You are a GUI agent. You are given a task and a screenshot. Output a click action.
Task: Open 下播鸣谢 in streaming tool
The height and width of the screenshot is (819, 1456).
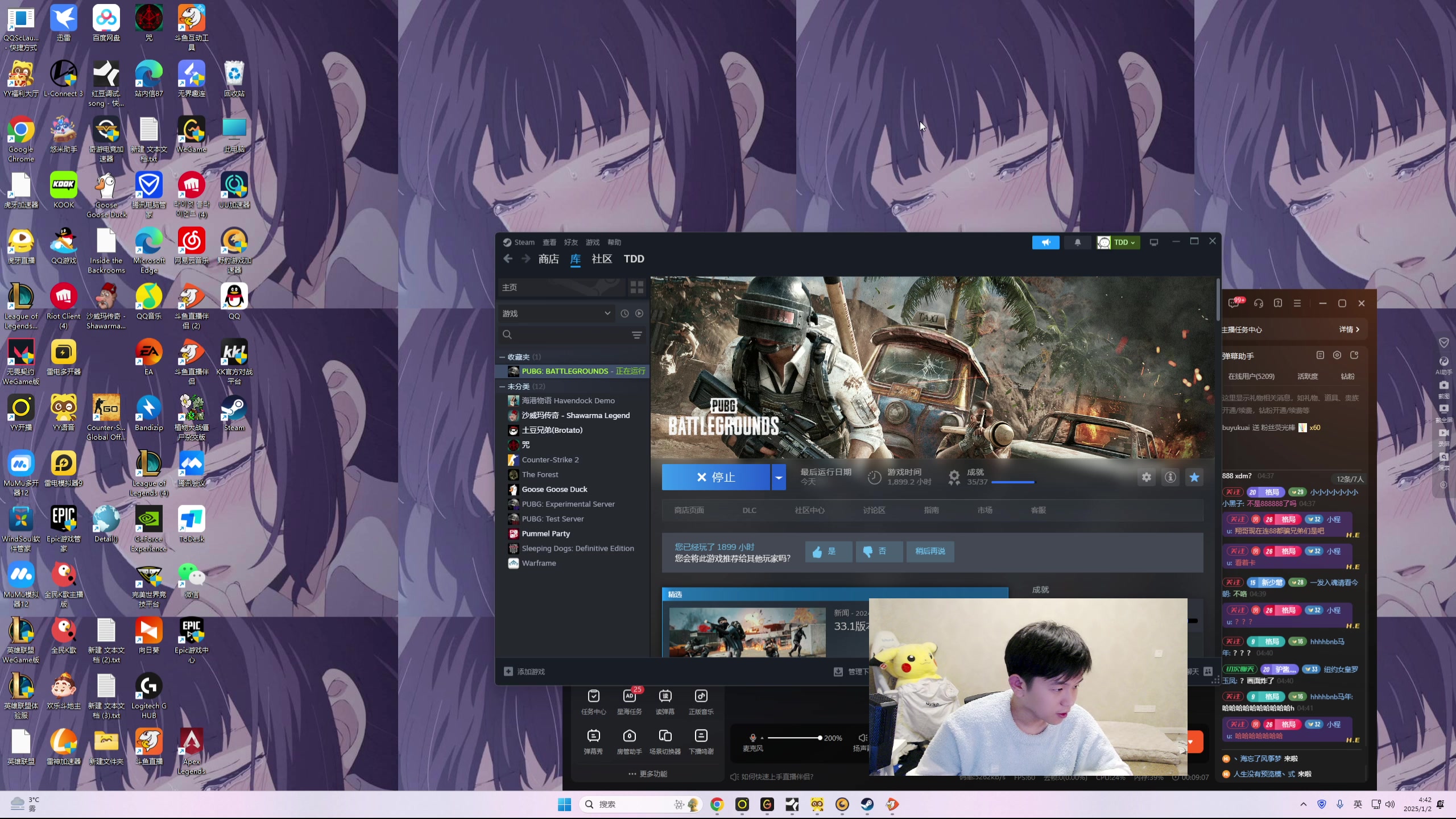701,742
